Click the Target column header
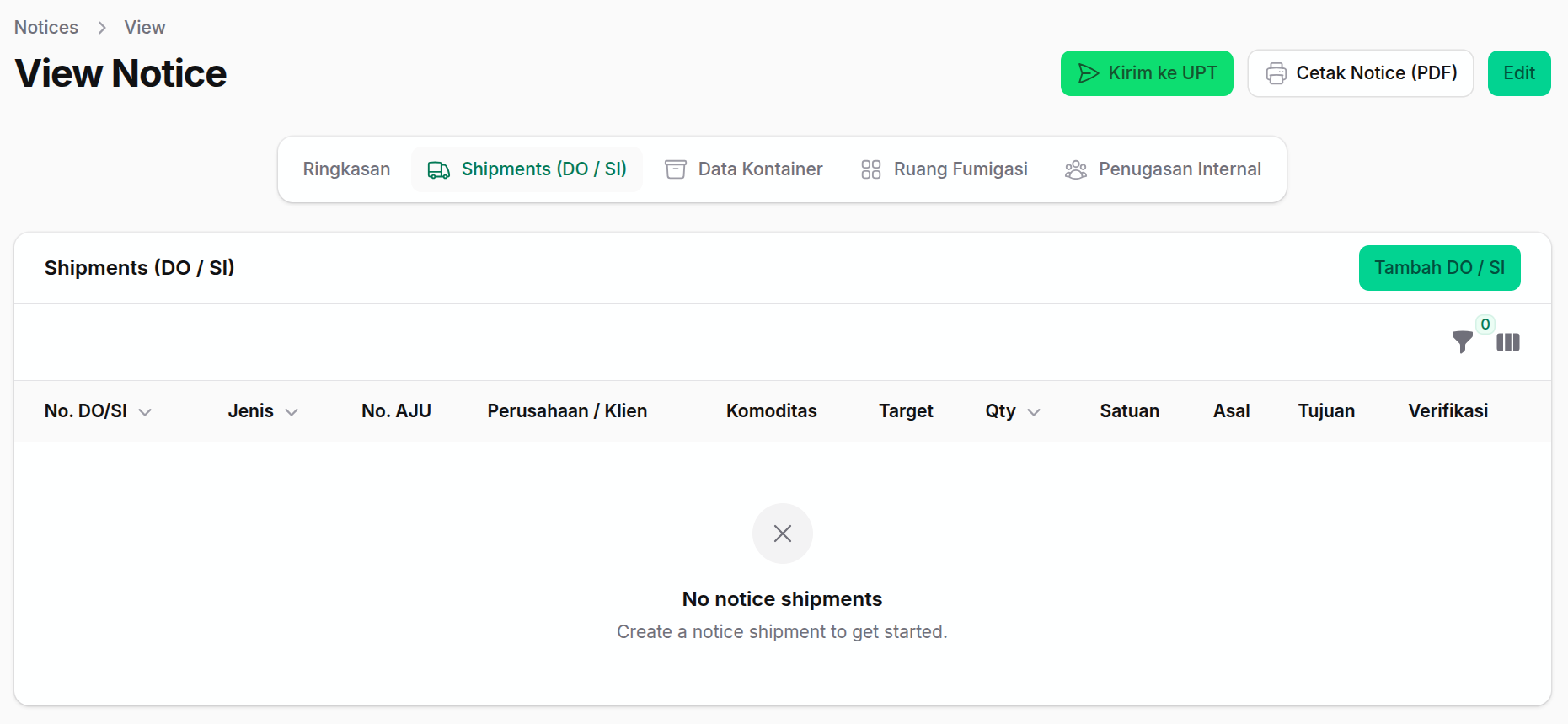 tap(906, 411)
